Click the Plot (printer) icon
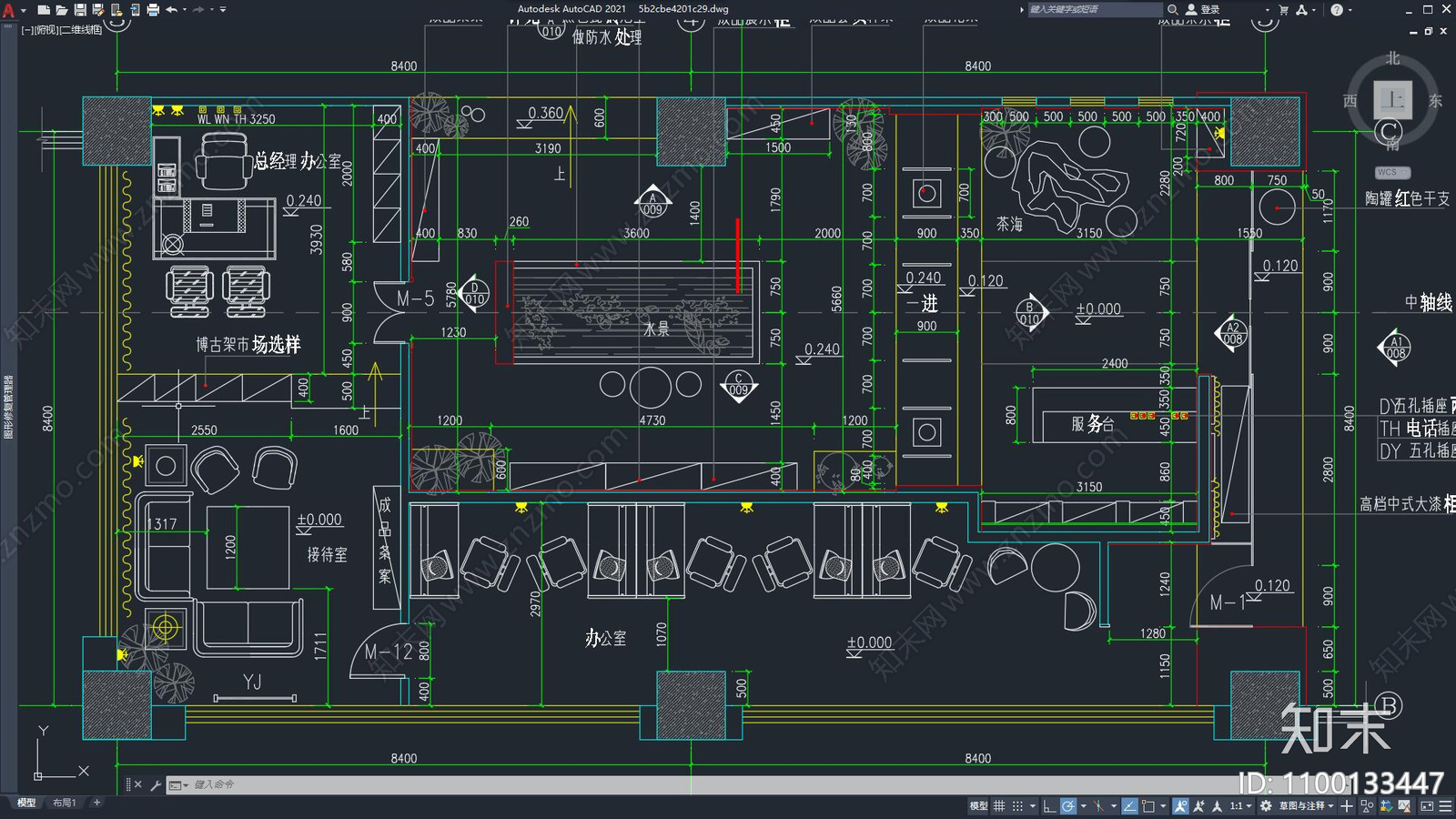Image resolution: width=1456 pixels, height=819 pixels. (x=153, y=10)
